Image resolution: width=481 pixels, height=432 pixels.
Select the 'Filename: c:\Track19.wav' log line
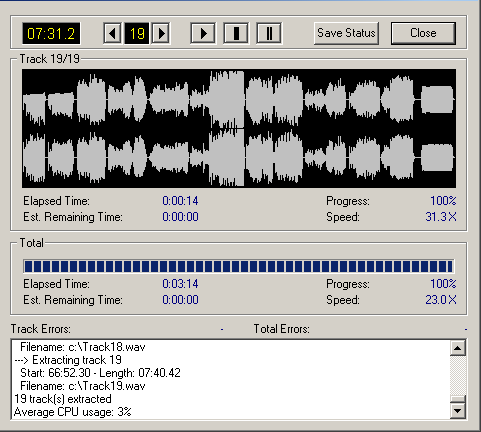[83, 386]
